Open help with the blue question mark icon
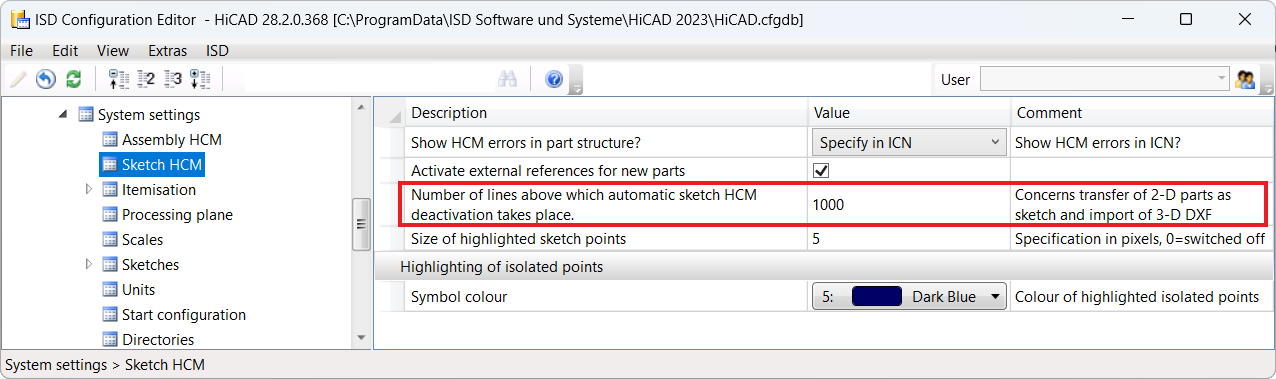 (x=554, y=79)
